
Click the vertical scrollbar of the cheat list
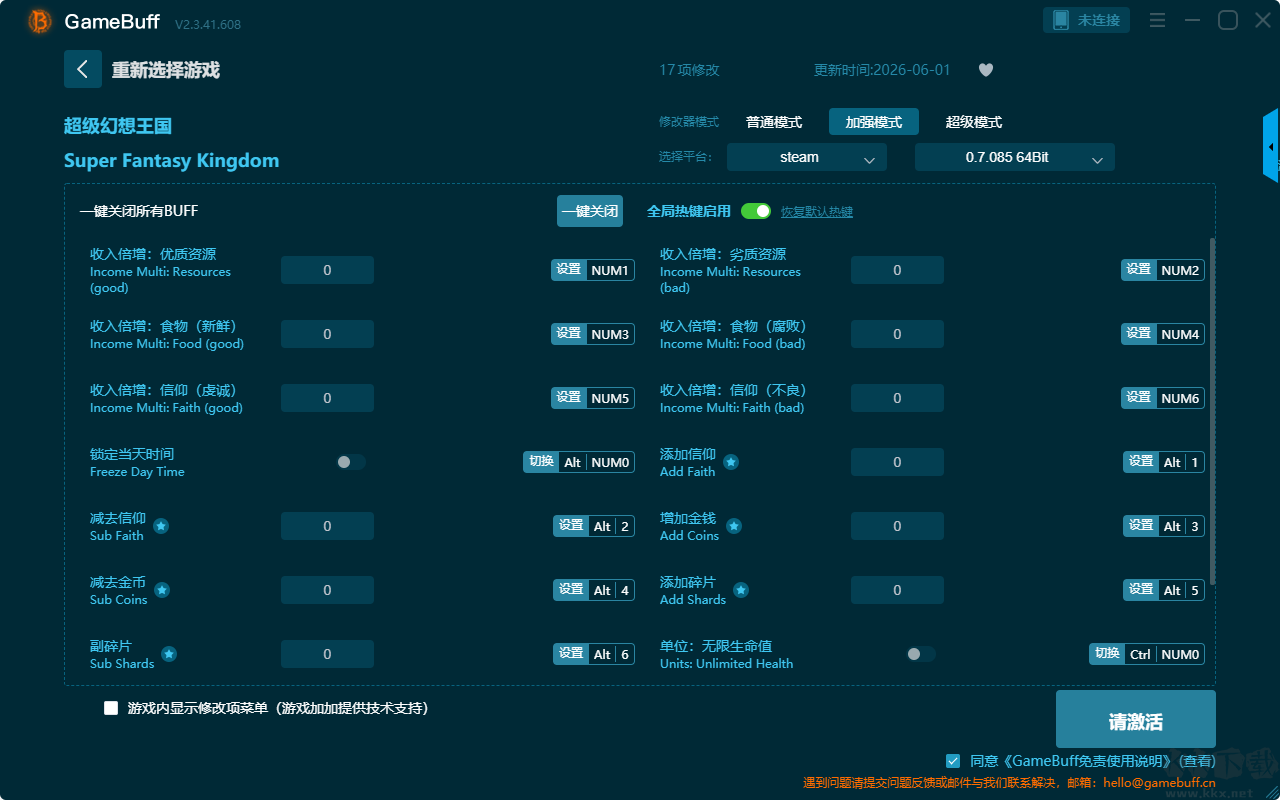(x=1213, y=411)
